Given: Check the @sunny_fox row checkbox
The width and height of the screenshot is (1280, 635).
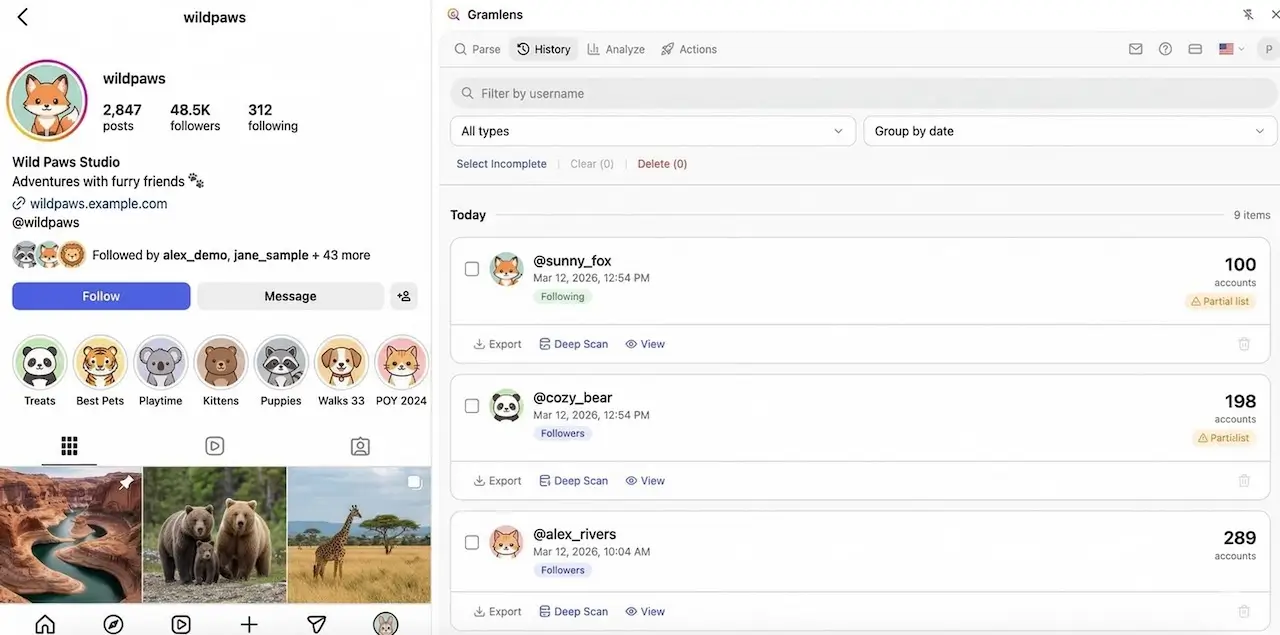Looking at the screenshot, I should 471,268.
